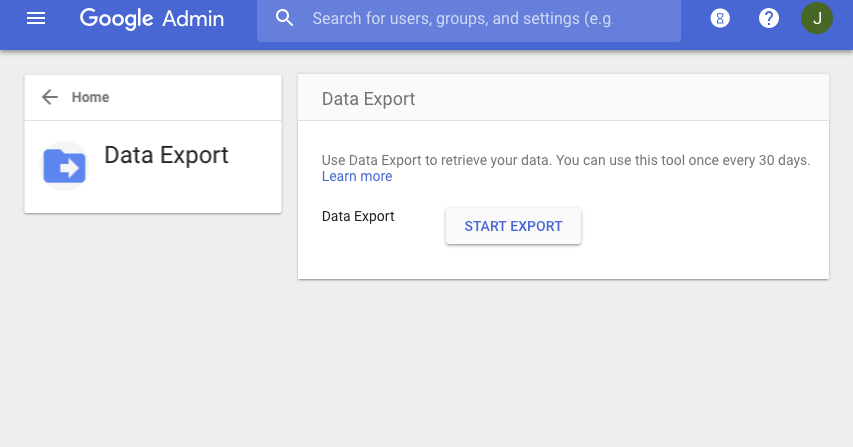Go back to Home
The height and width of the screenshot is (447, 853).
tap(90, 97)
